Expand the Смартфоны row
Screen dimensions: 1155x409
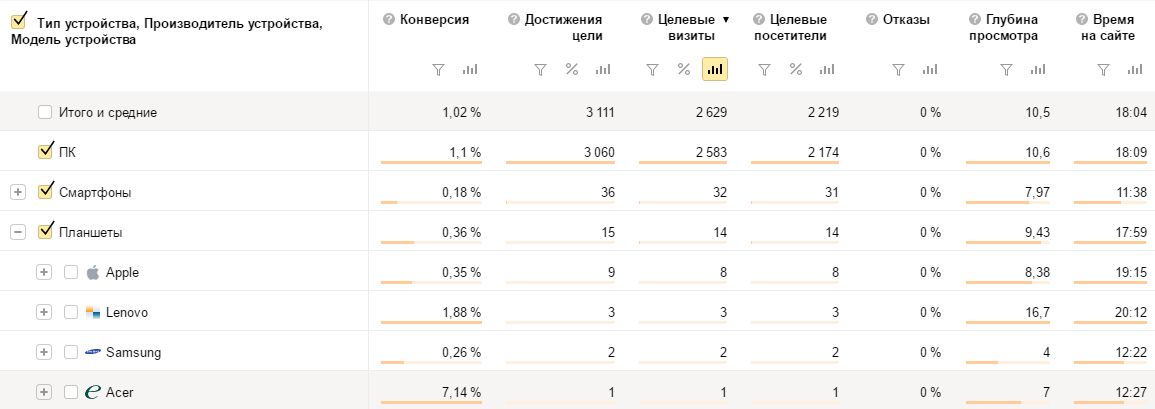point(18,192)
